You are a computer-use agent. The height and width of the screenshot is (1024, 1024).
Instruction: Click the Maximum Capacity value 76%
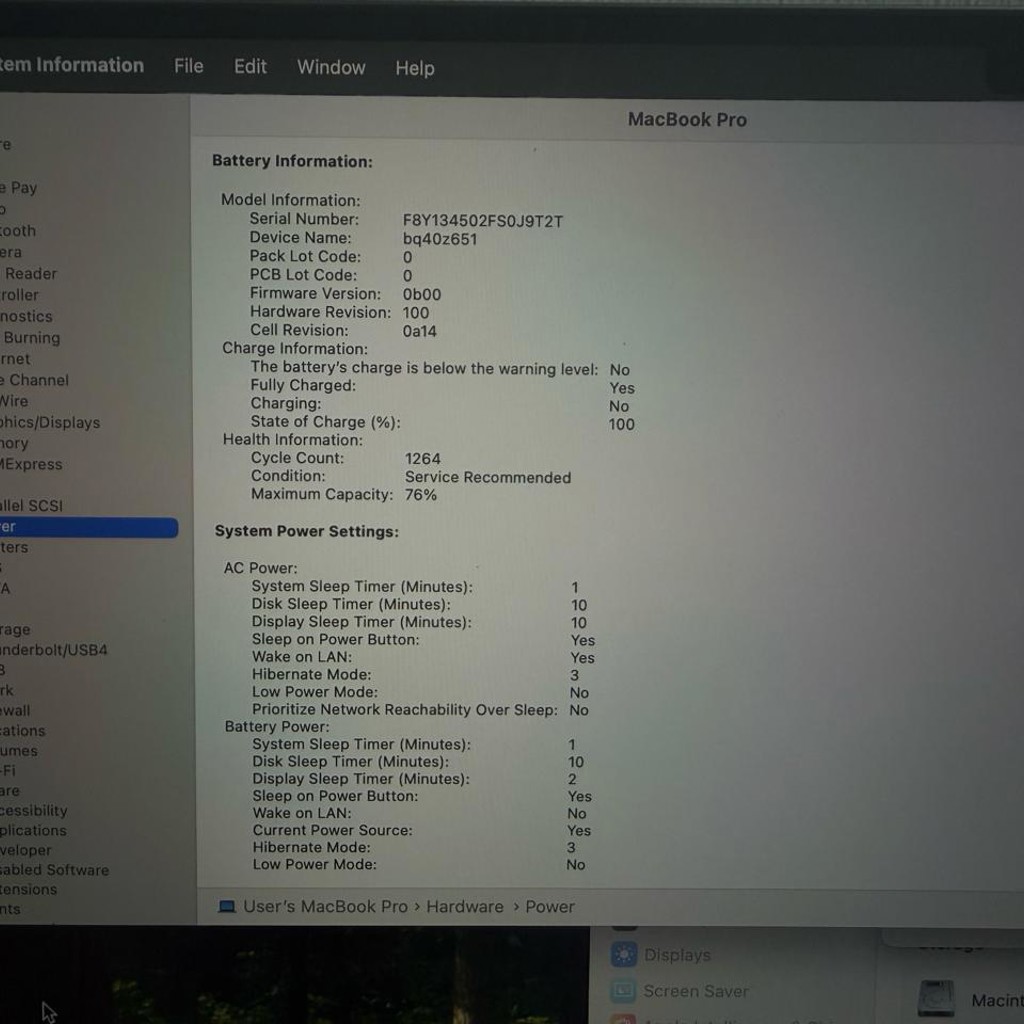tap(421, 495)
